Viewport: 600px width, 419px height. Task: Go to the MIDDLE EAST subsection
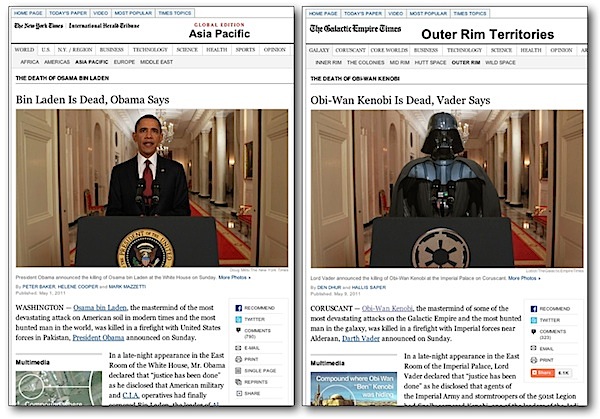pyautogui.click(x=157, y=62)
